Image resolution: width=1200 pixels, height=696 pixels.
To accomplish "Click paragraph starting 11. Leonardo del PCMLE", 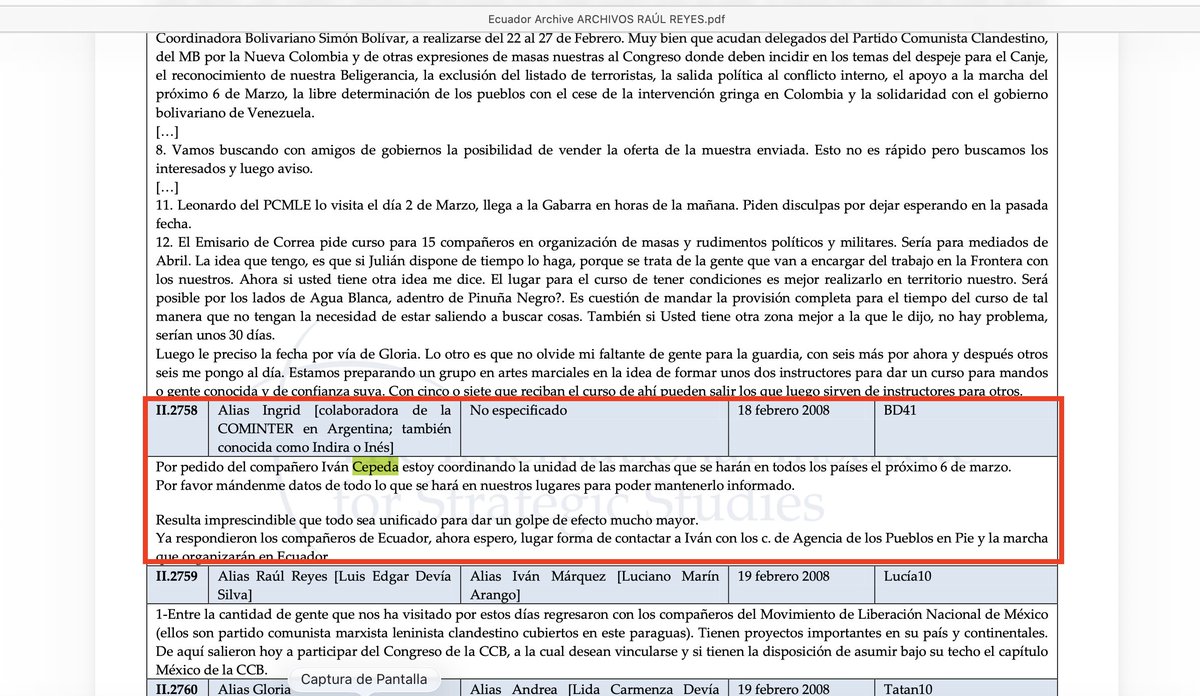I will click(x=602, y=215).
